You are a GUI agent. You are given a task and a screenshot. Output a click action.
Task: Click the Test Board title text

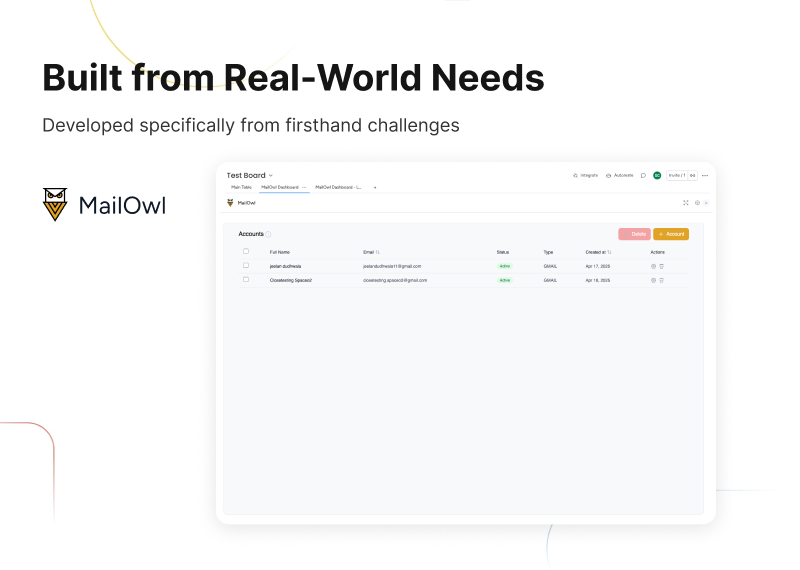tap(246, 176)
